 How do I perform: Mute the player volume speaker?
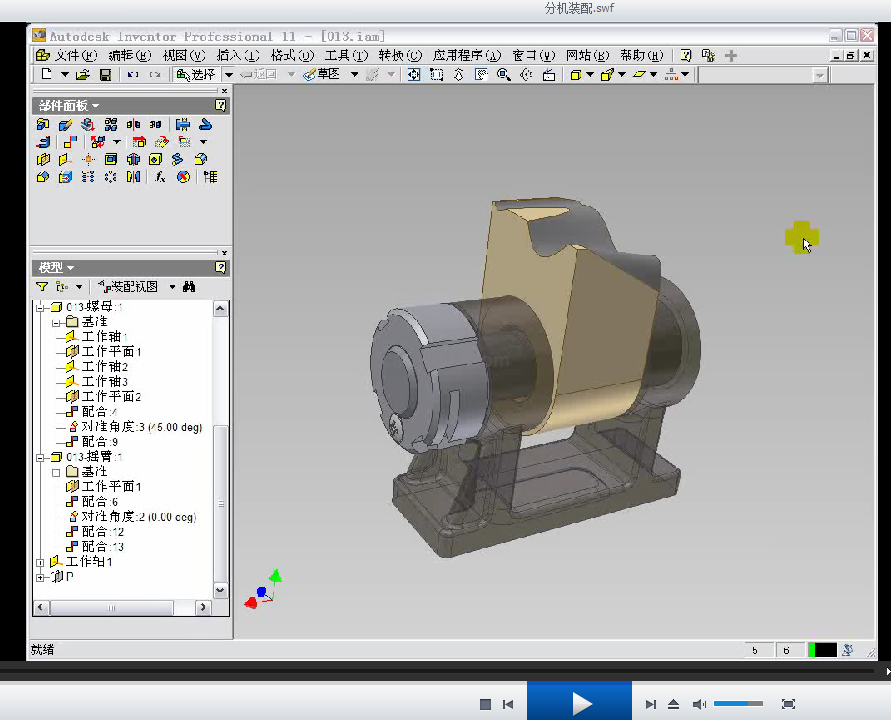click(699, 704)
